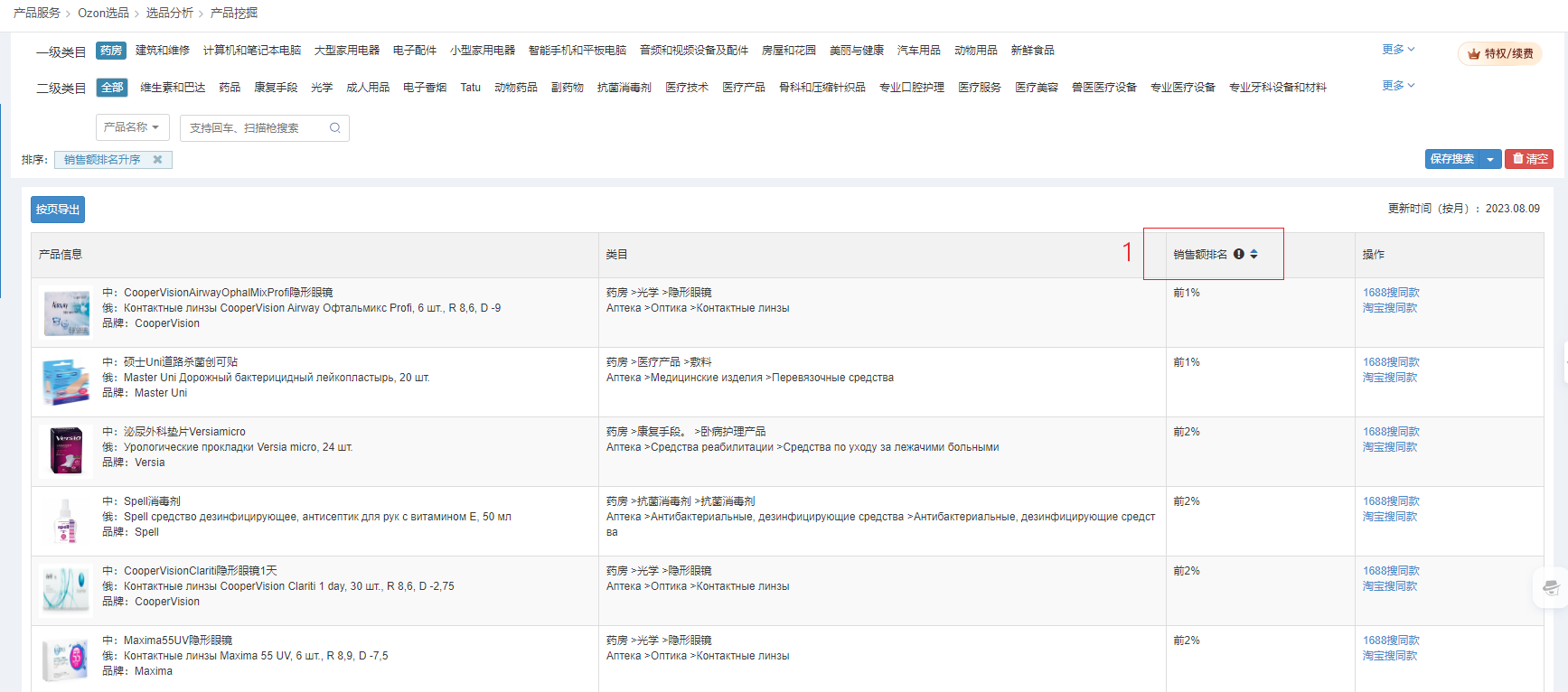Focus the product search input field
The width and height of the screenshot is (1568, 692).
[x=253, y=128]
